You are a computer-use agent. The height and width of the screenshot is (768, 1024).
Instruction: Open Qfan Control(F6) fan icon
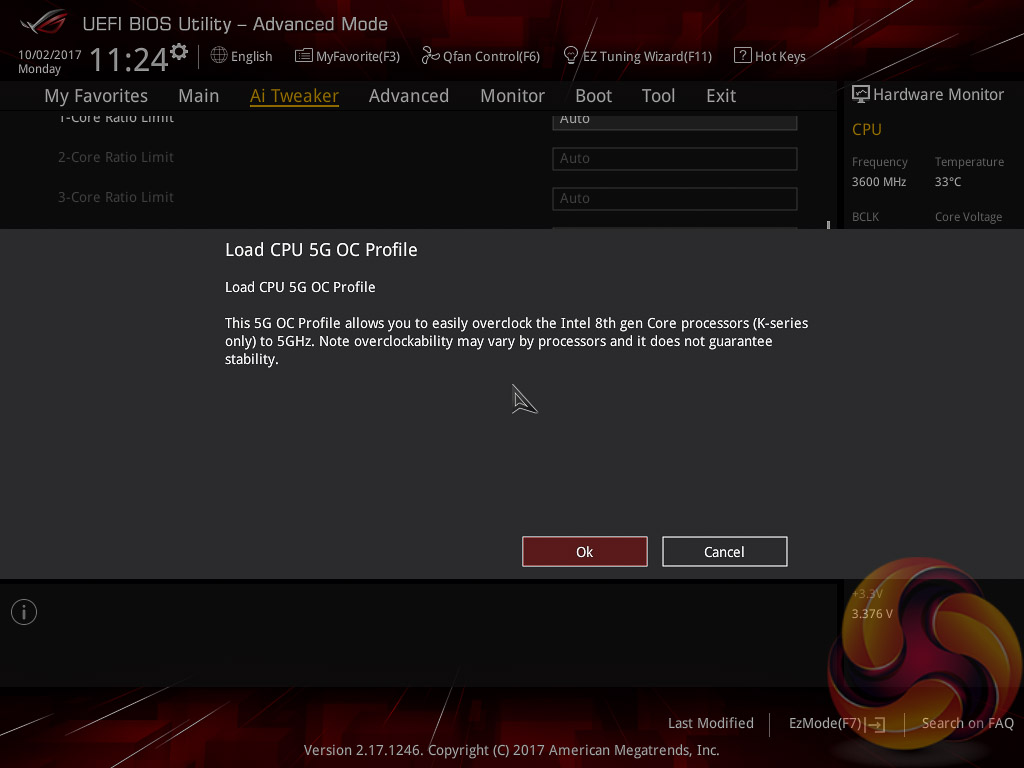coord(430,56)
